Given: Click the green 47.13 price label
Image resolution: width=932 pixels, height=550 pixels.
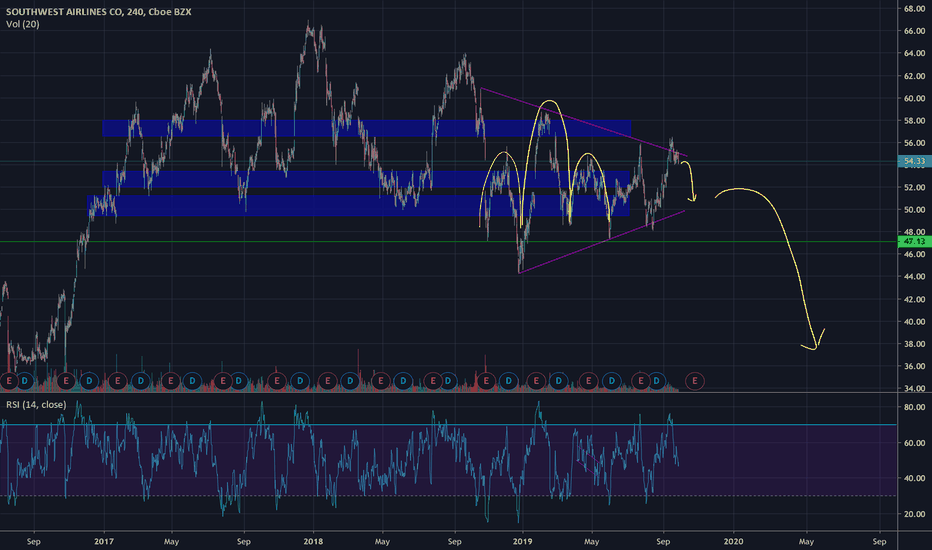Looking at the screenshot, I should pos(914,241).
